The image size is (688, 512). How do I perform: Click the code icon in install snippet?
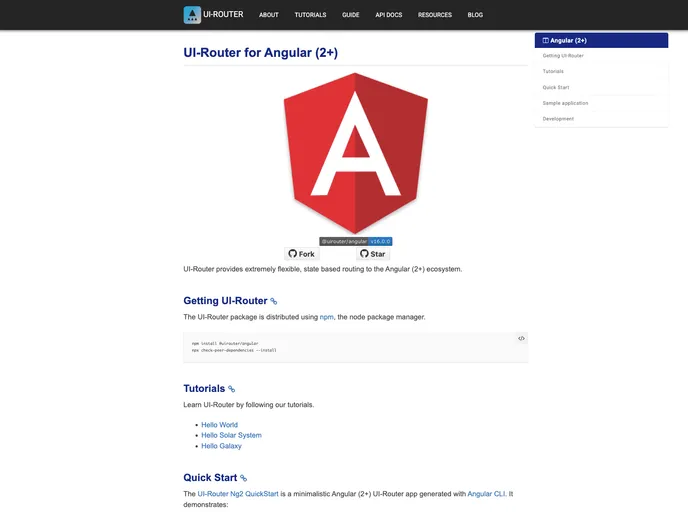click(x=521, y=338)
